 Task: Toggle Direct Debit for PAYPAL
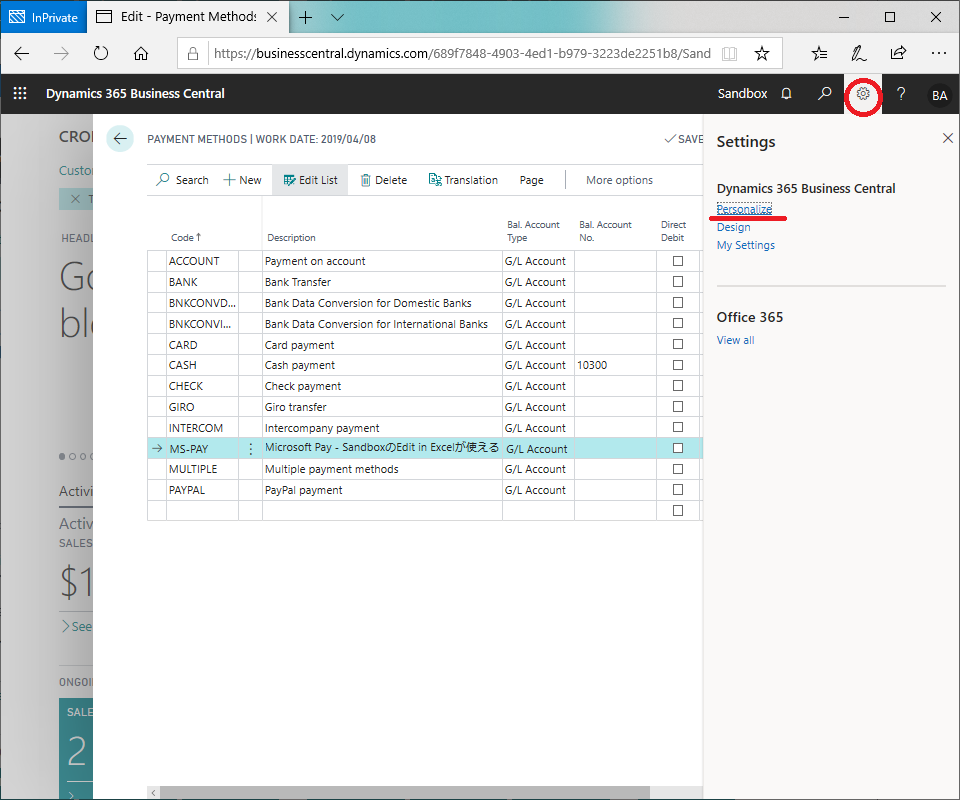click(x=678, y=490)
